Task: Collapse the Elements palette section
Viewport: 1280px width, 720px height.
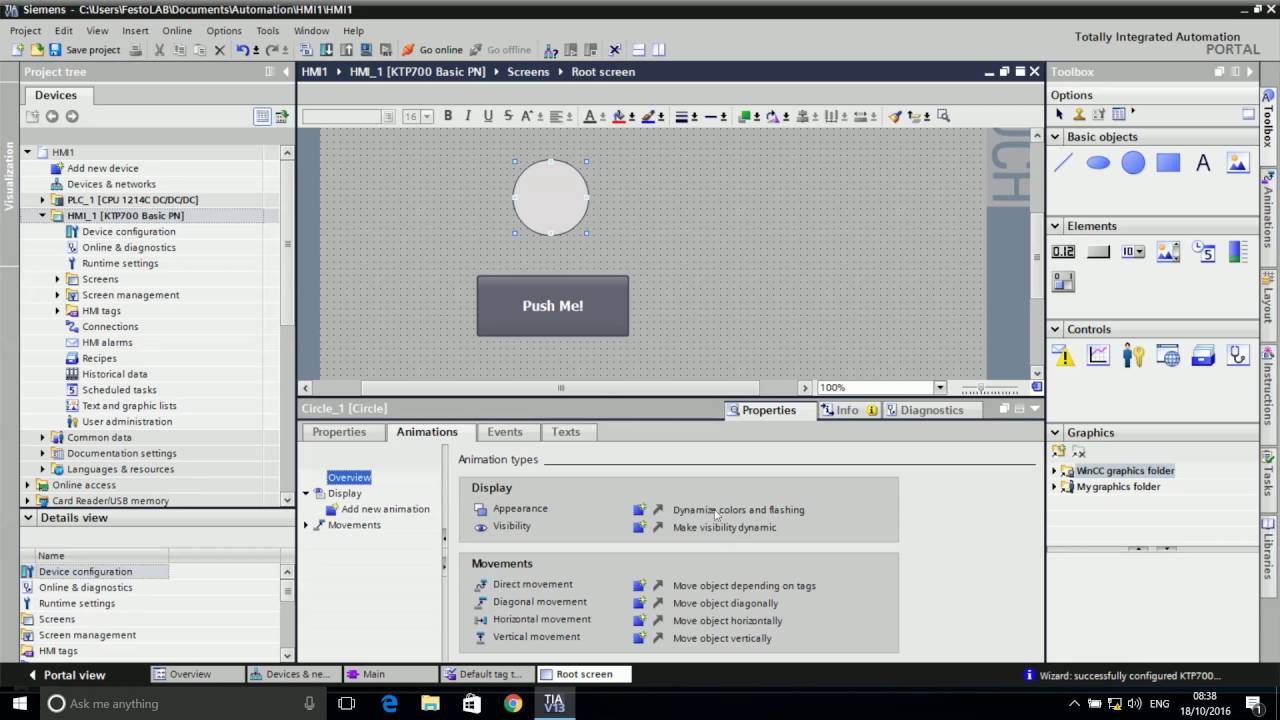Action: coord(1056,226)
